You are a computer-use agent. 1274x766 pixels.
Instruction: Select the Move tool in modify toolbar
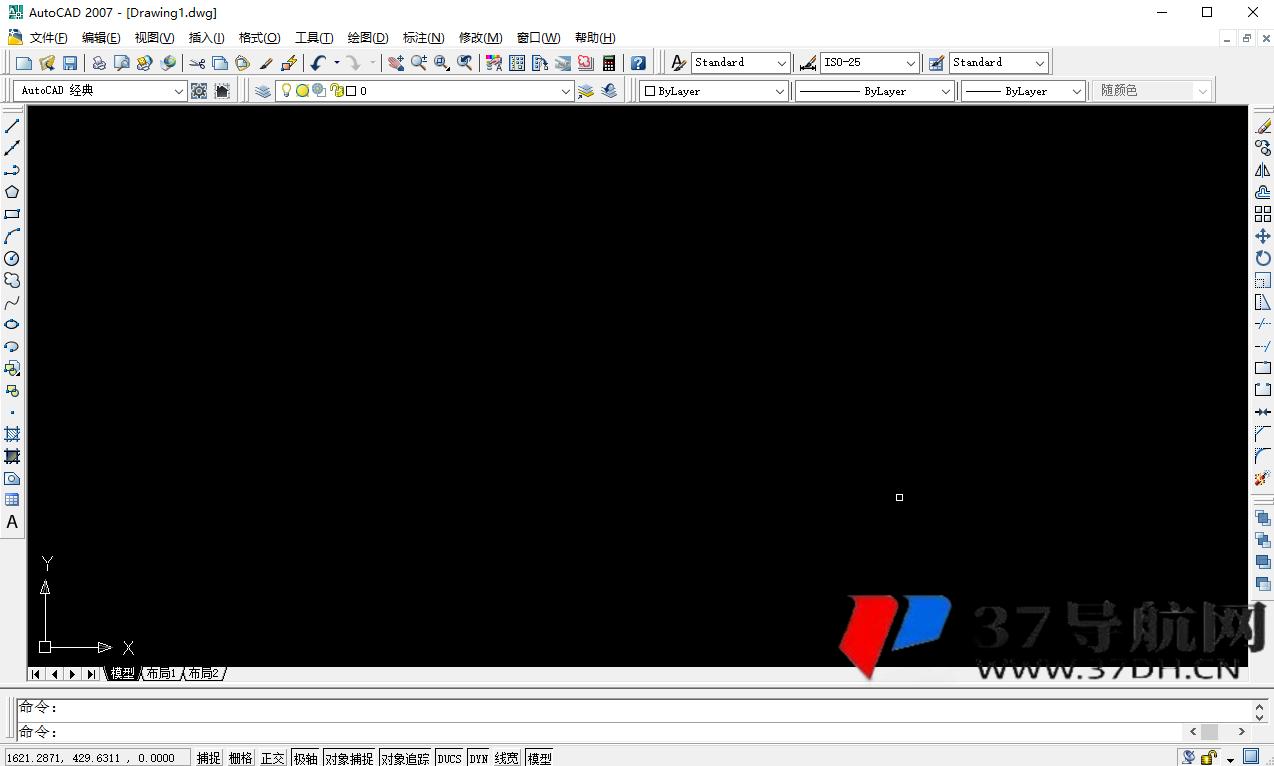click(x=1263, y=237)
